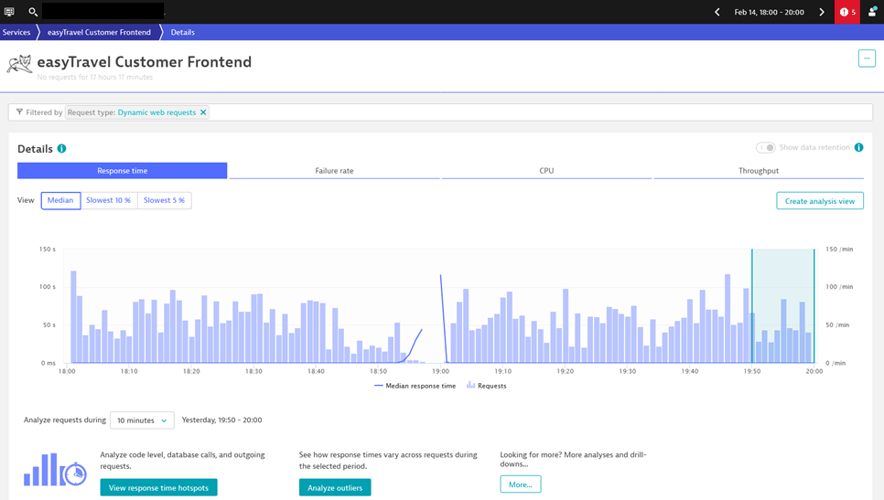Toggle Show data retention switch
The width and height of the screenshot is (884, 500).
point(766,147)
